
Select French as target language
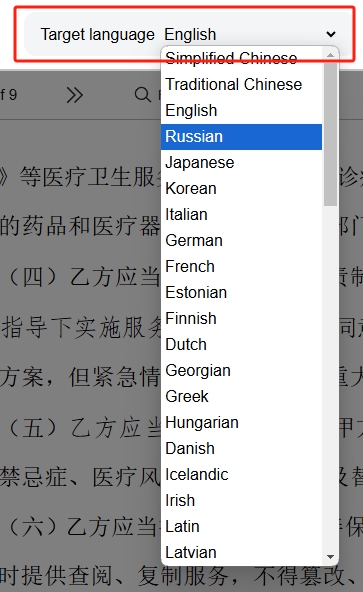point(241,267)
